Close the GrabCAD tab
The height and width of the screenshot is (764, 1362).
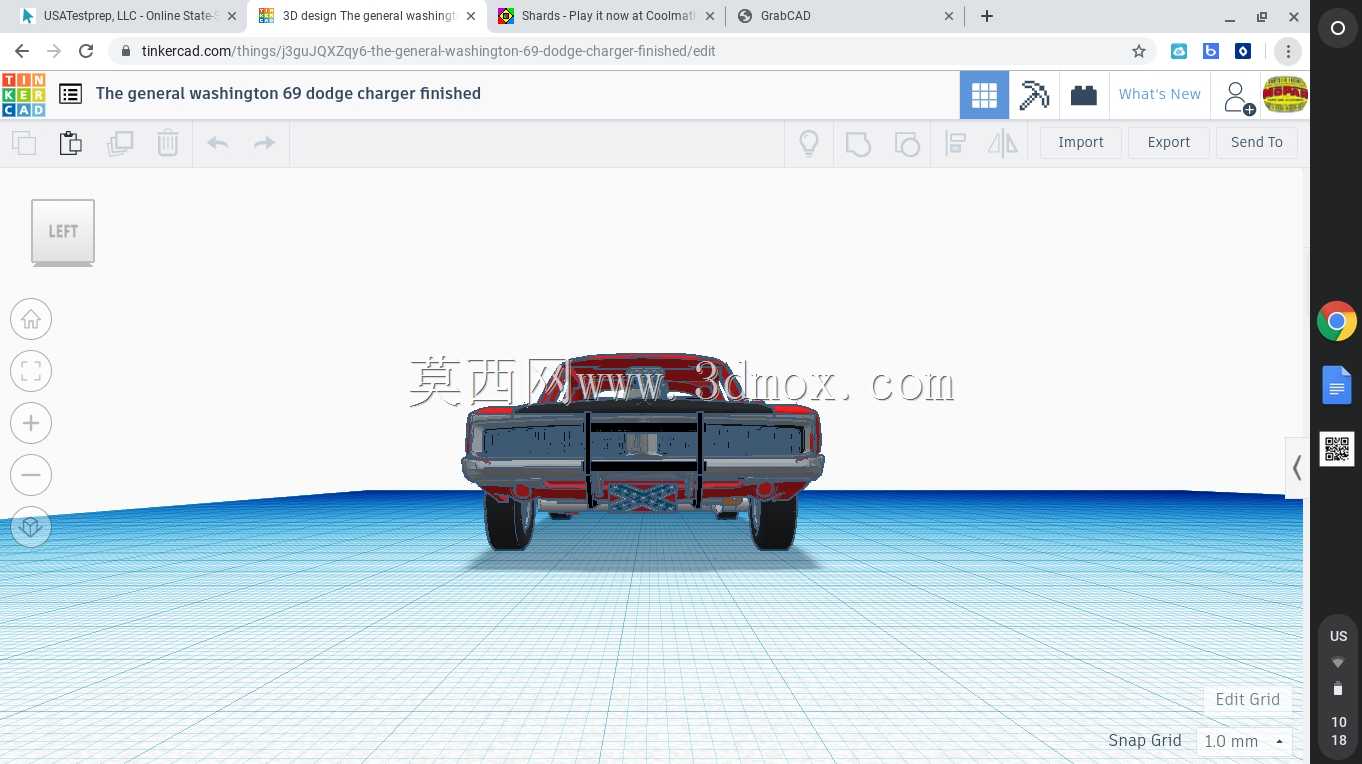point(949,16)
